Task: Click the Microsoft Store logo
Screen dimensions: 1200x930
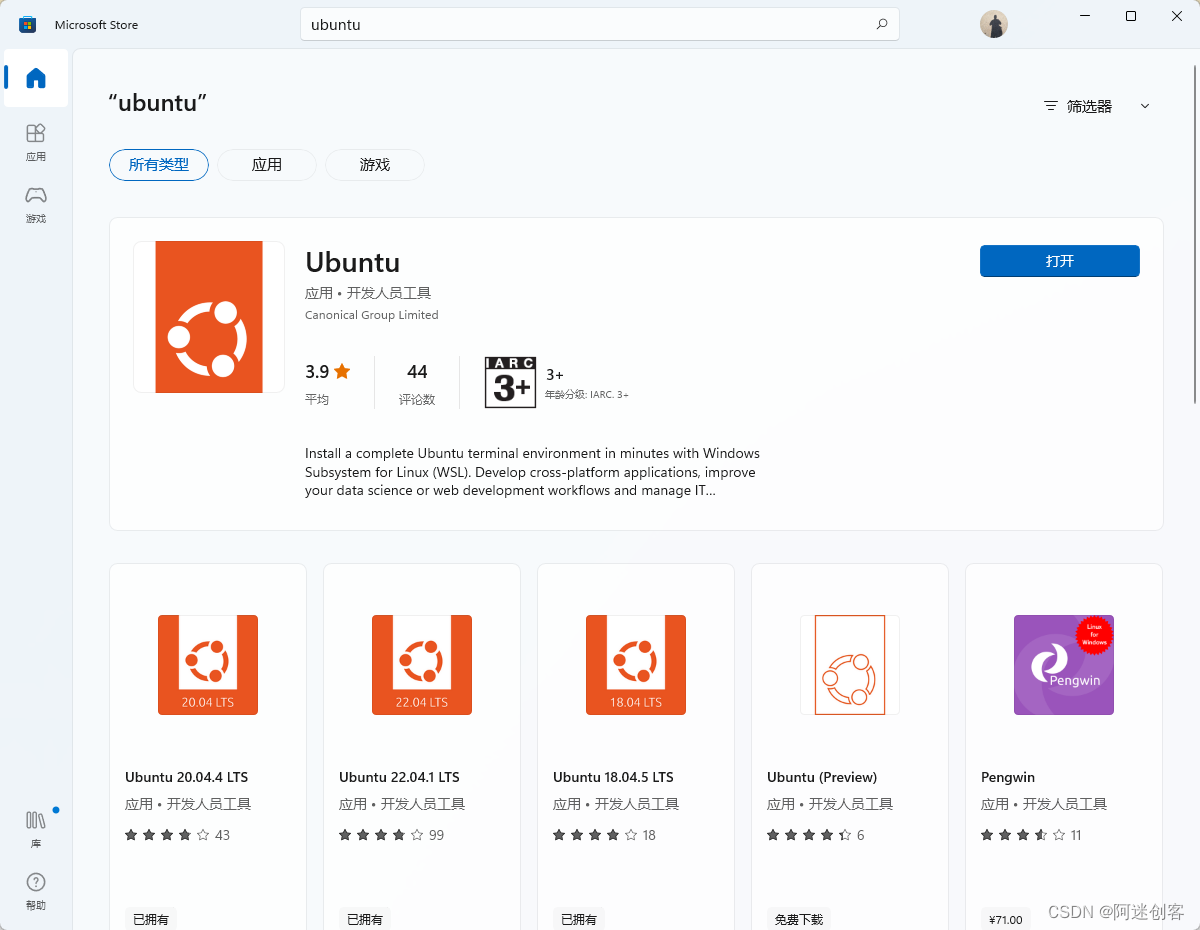Action: tap(25, 23)
